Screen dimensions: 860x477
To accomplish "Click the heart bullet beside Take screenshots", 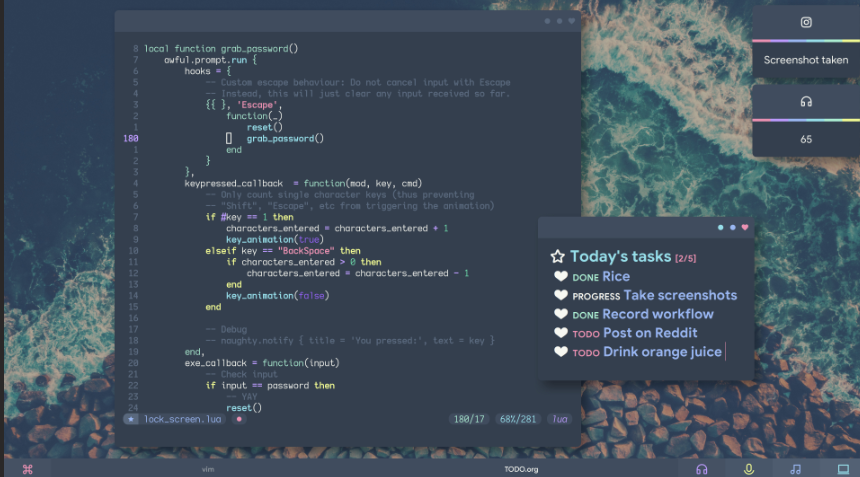I will [x=561, y=296].
